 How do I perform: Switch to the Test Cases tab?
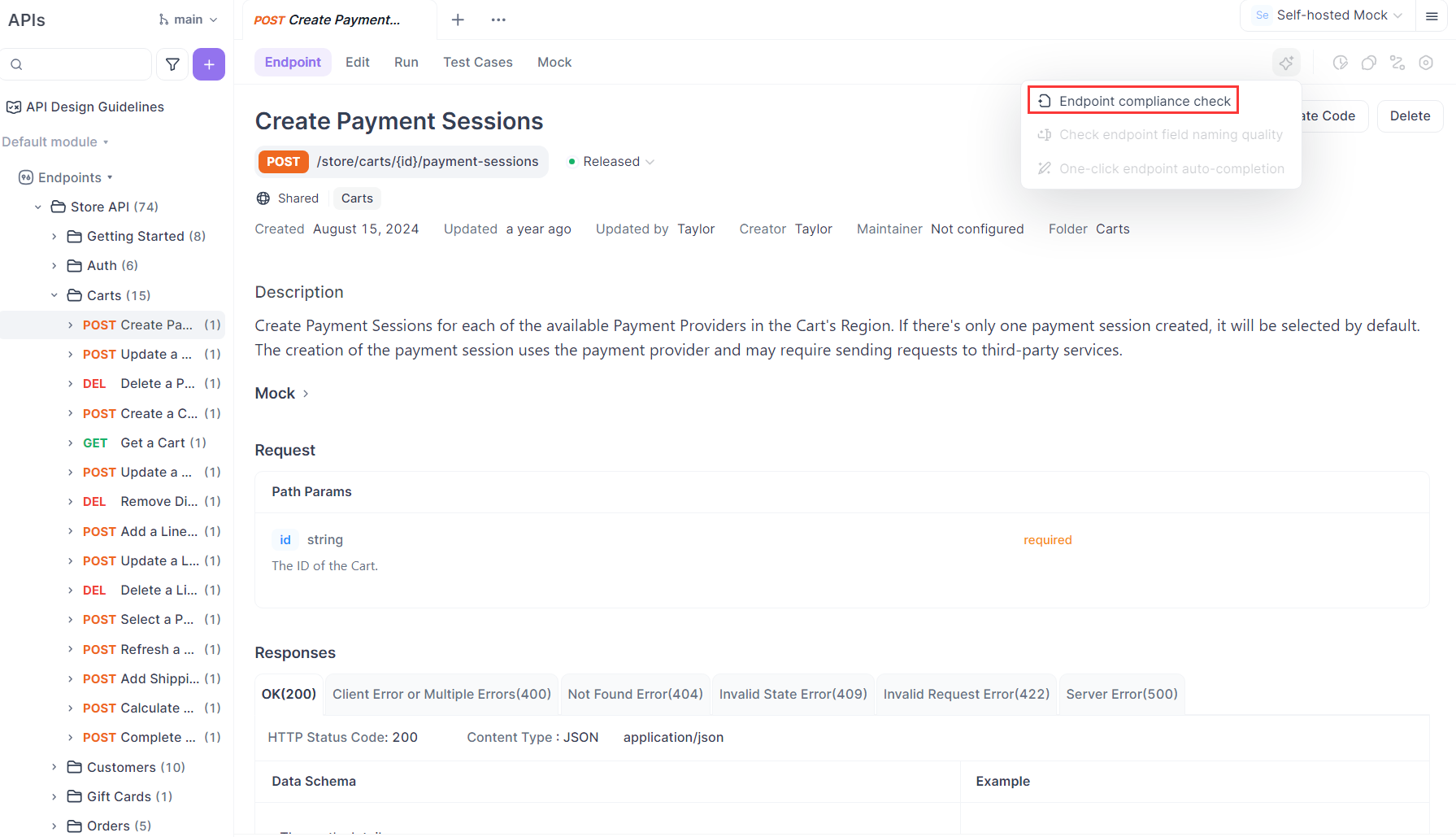[478, 62]
